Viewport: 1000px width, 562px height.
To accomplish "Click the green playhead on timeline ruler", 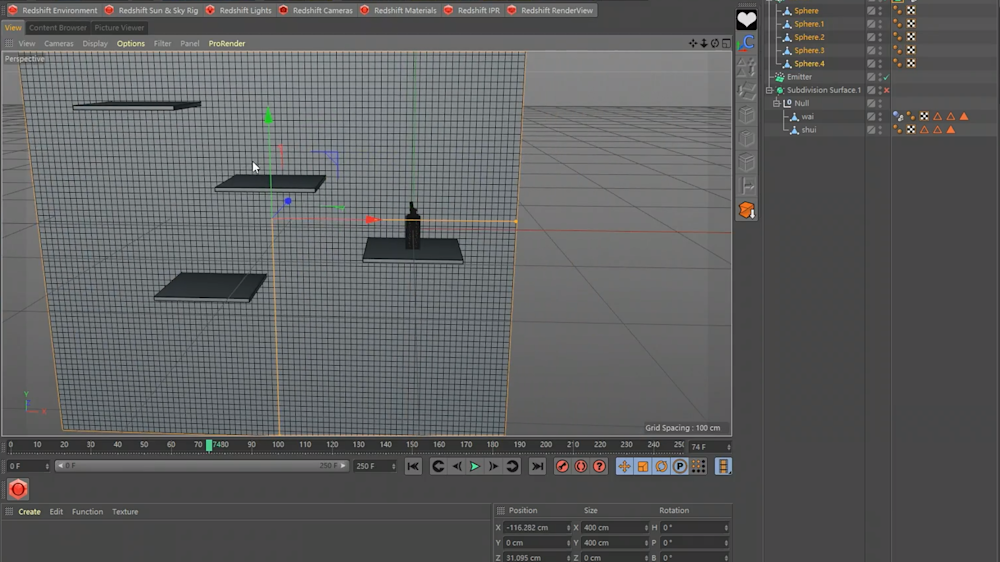I will 209,445.
